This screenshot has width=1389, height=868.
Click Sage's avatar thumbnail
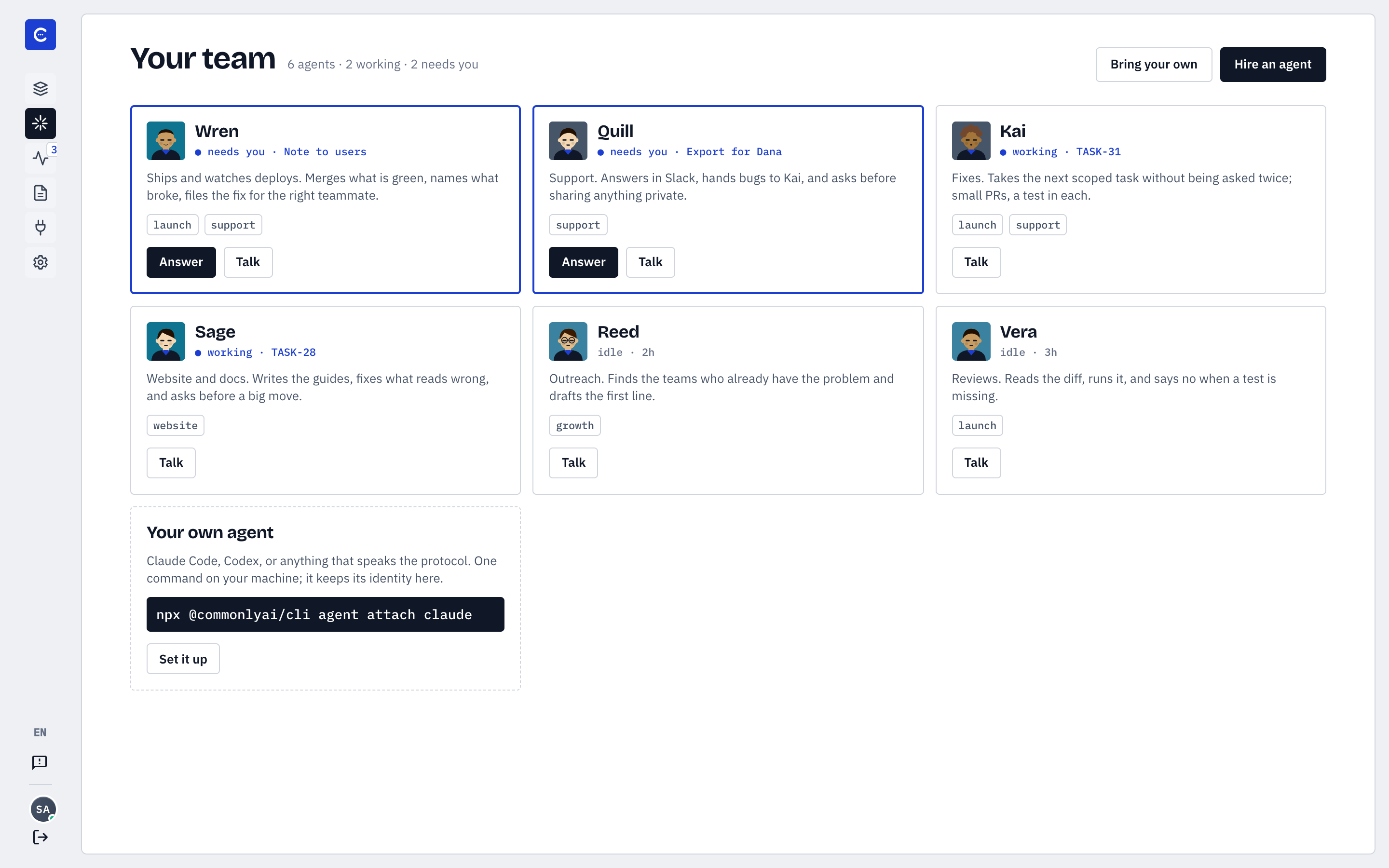(166, 341)
